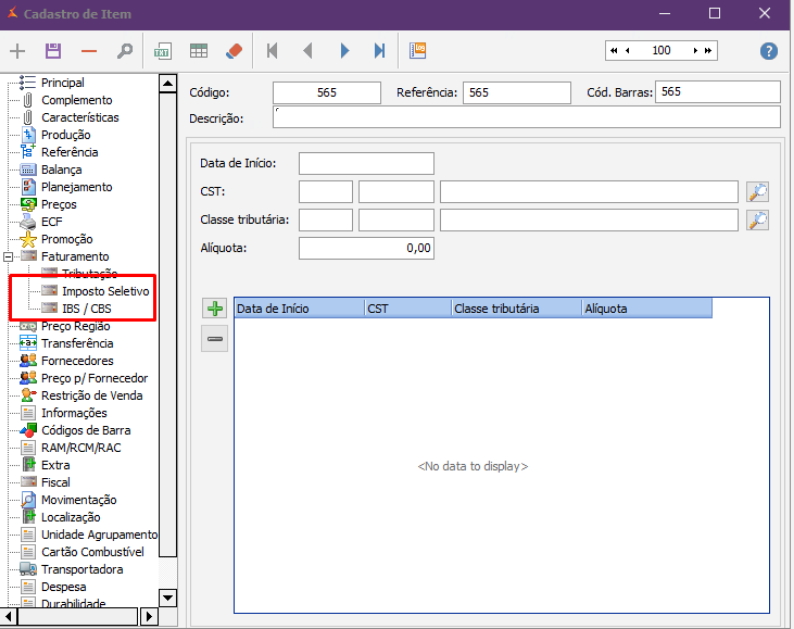
Task: Select Produção in the tree
Action: tap(66, 135)
